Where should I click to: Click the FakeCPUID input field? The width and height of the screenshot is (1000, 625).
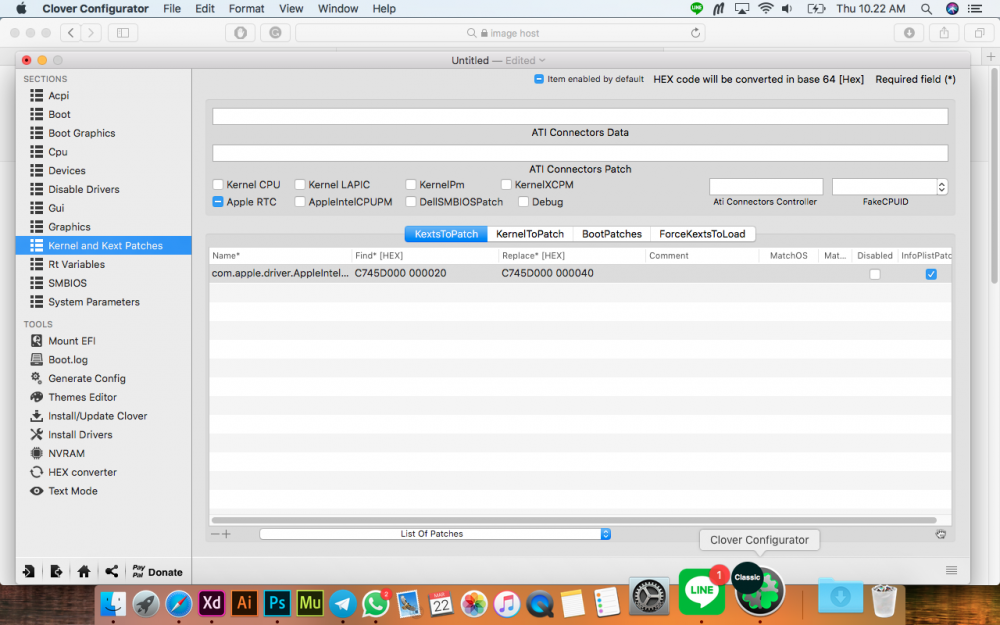coord(885,186)
